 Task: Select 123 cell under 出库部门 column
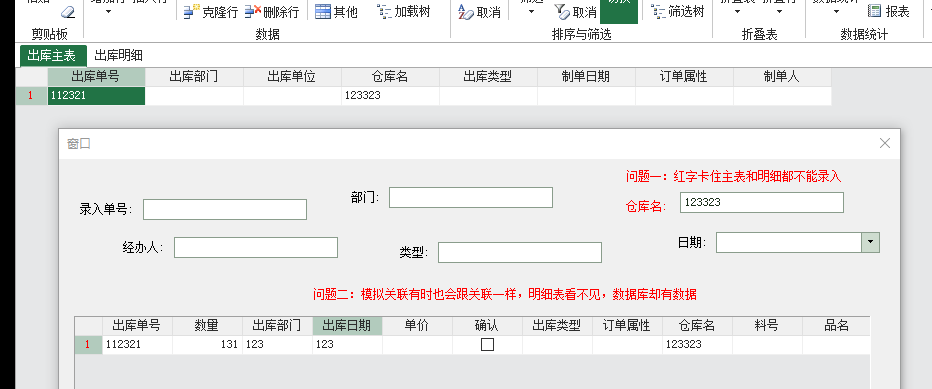click(x=278, y=345)
